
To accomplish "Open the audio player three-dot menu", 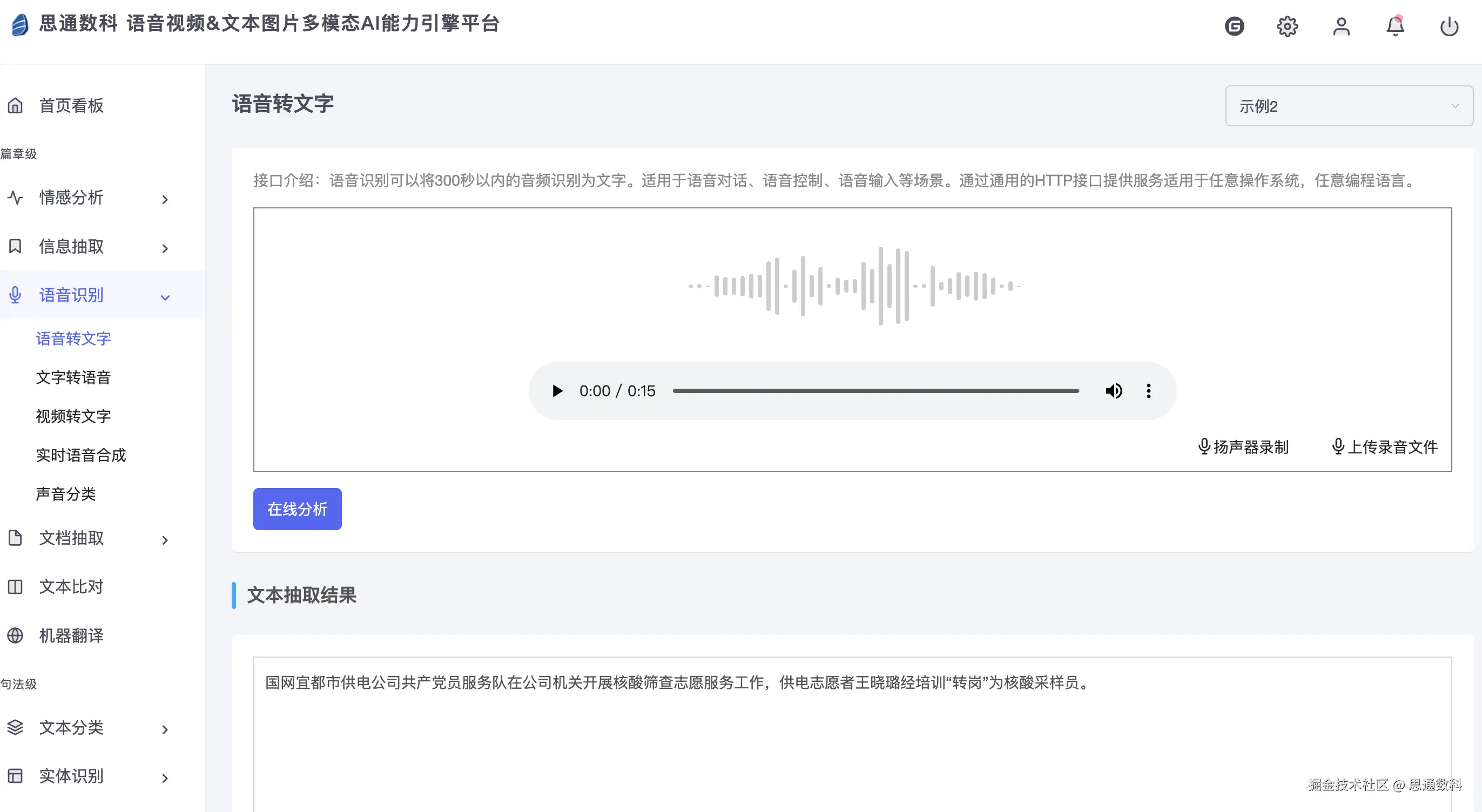I will 1148,391.
